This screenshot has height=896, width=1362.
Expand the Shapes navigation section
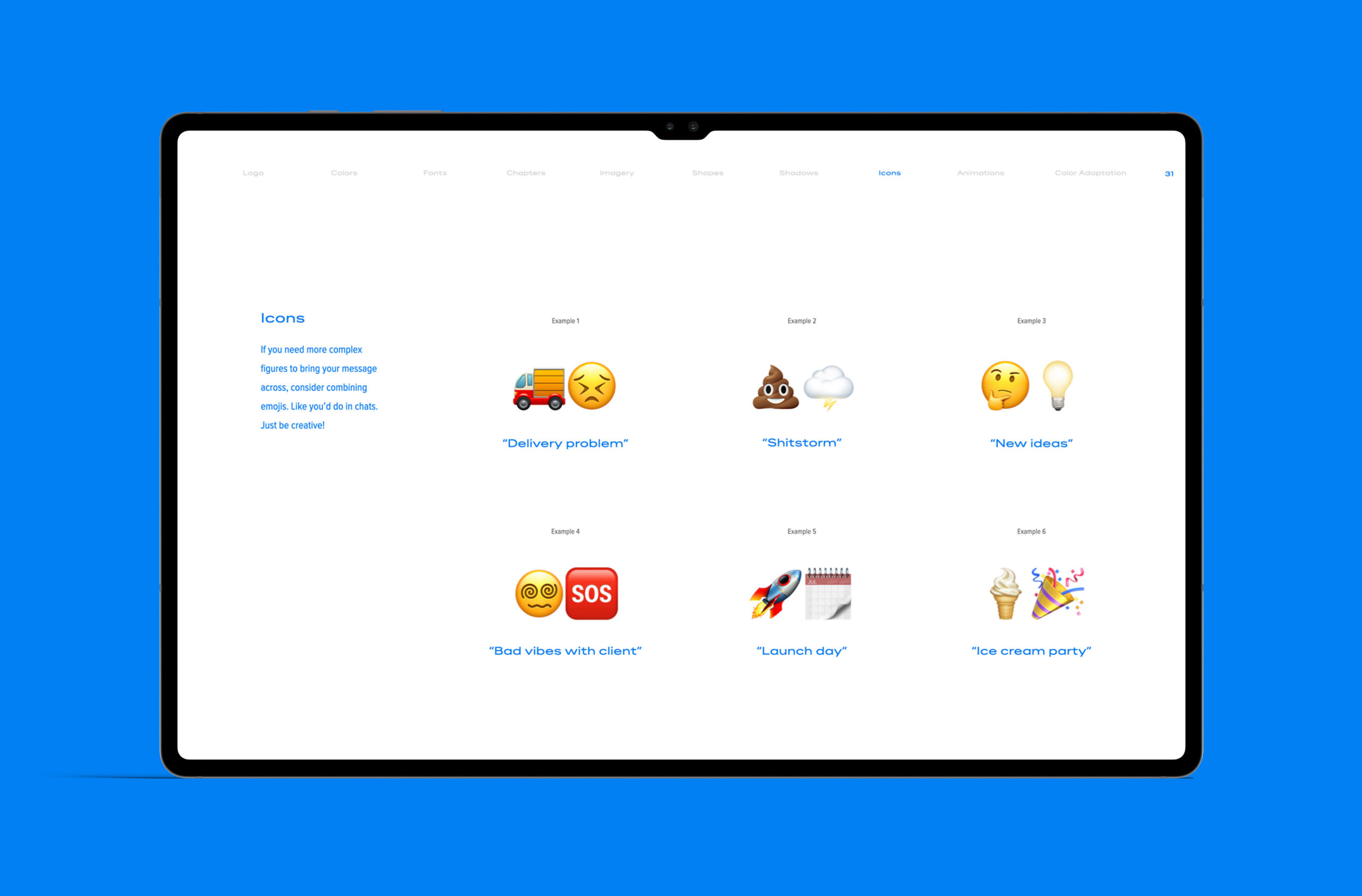pos(707,172)
